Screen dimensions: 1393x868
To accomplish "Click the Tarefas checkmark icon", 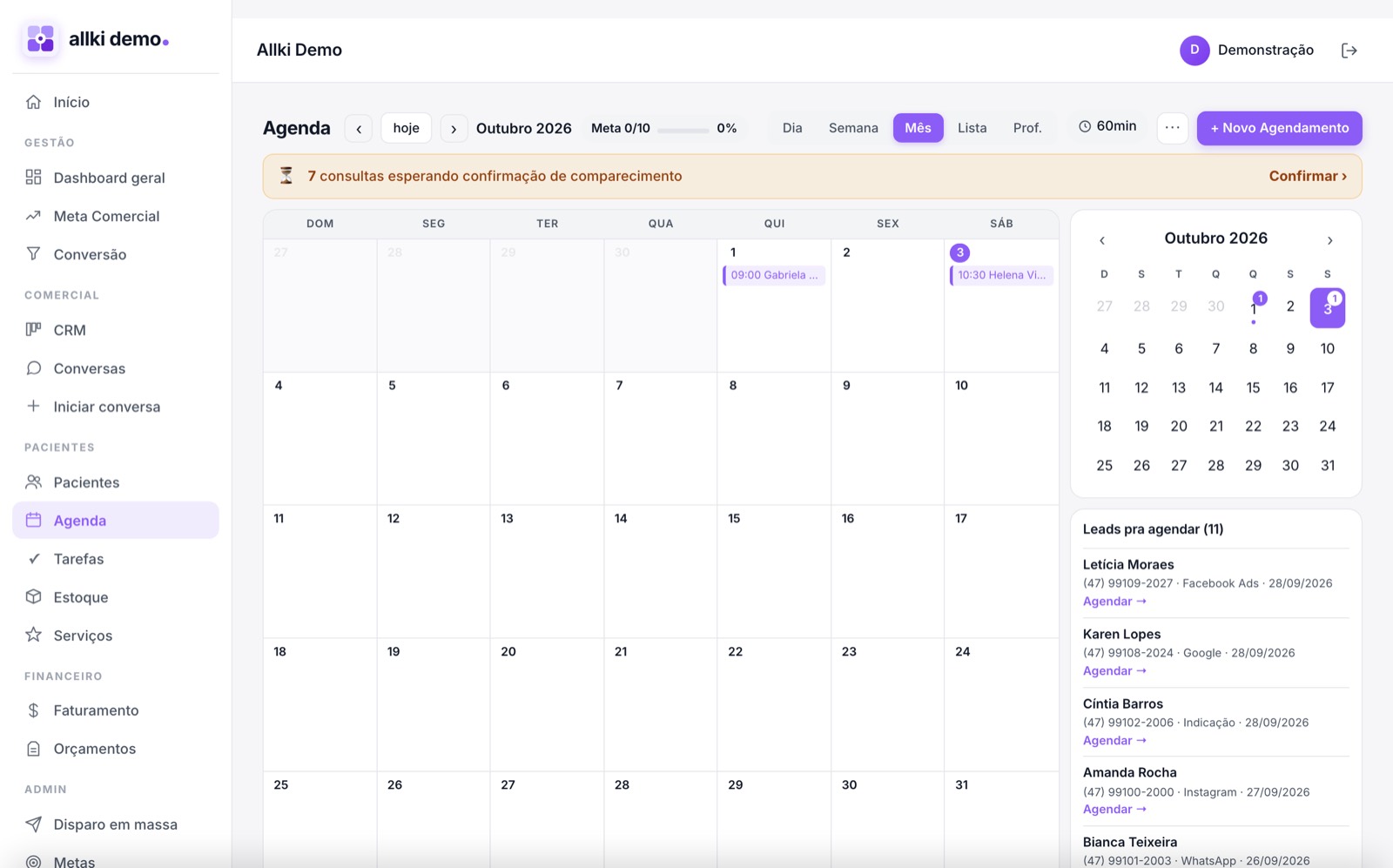I will pos(33,559).
